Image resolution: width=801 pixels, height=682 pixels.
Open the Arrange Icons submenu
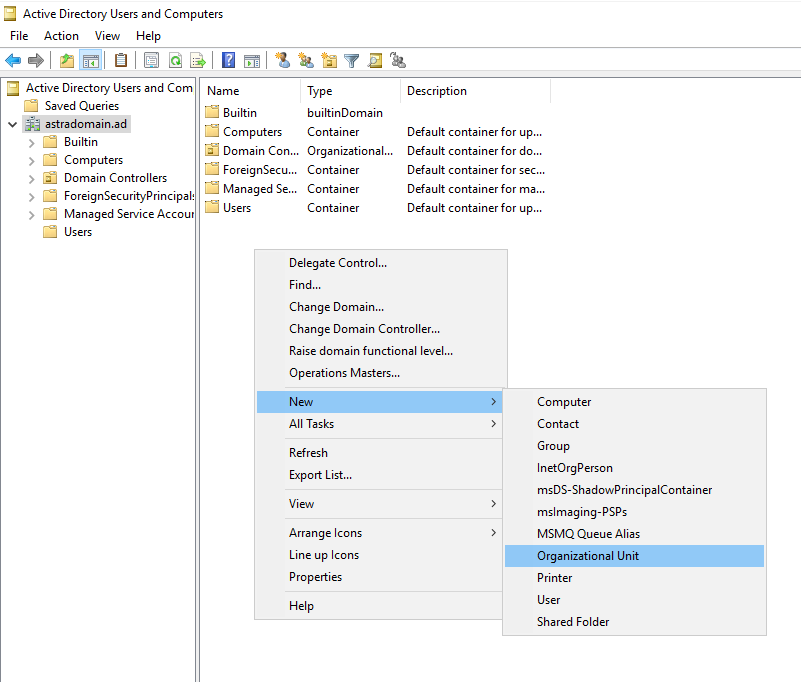pyautogui.click(x=379, y=533)
